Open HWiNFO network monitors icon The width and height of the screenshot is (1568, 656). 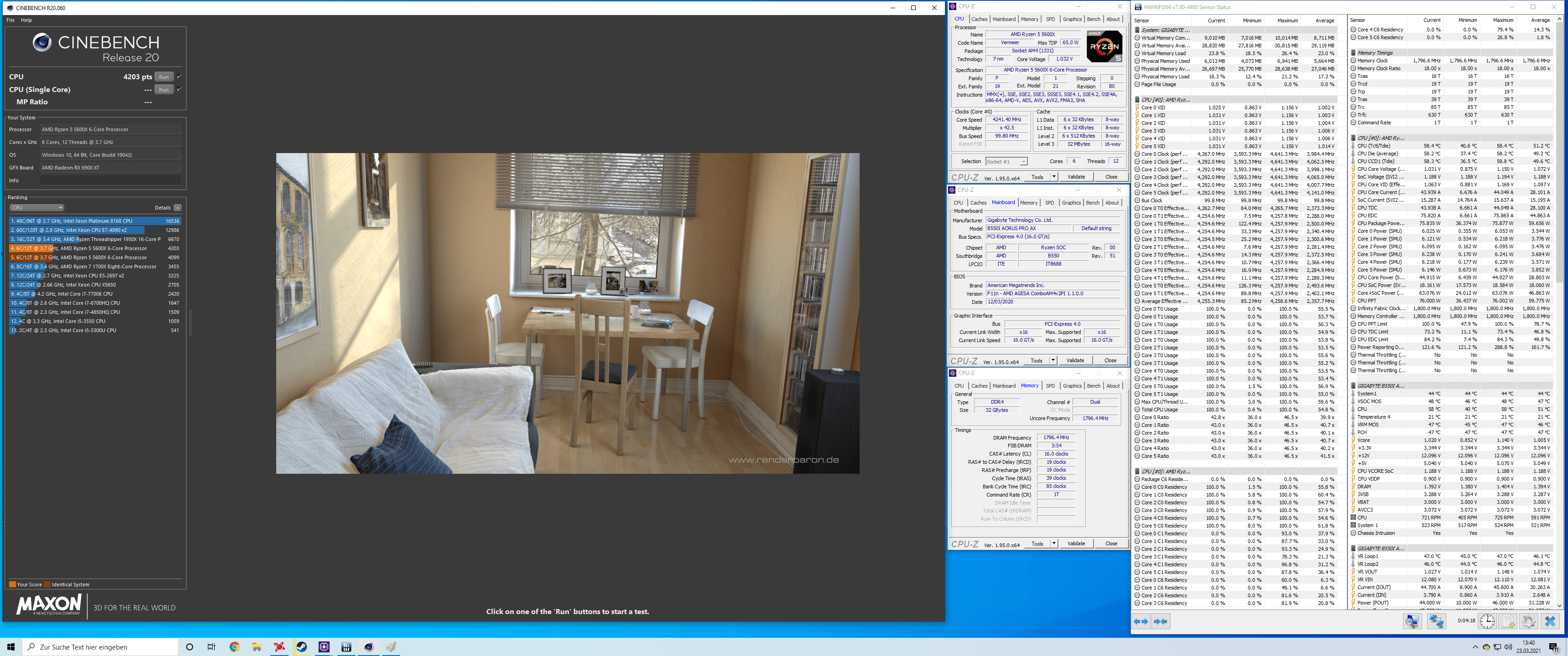tap(1436, 621)
